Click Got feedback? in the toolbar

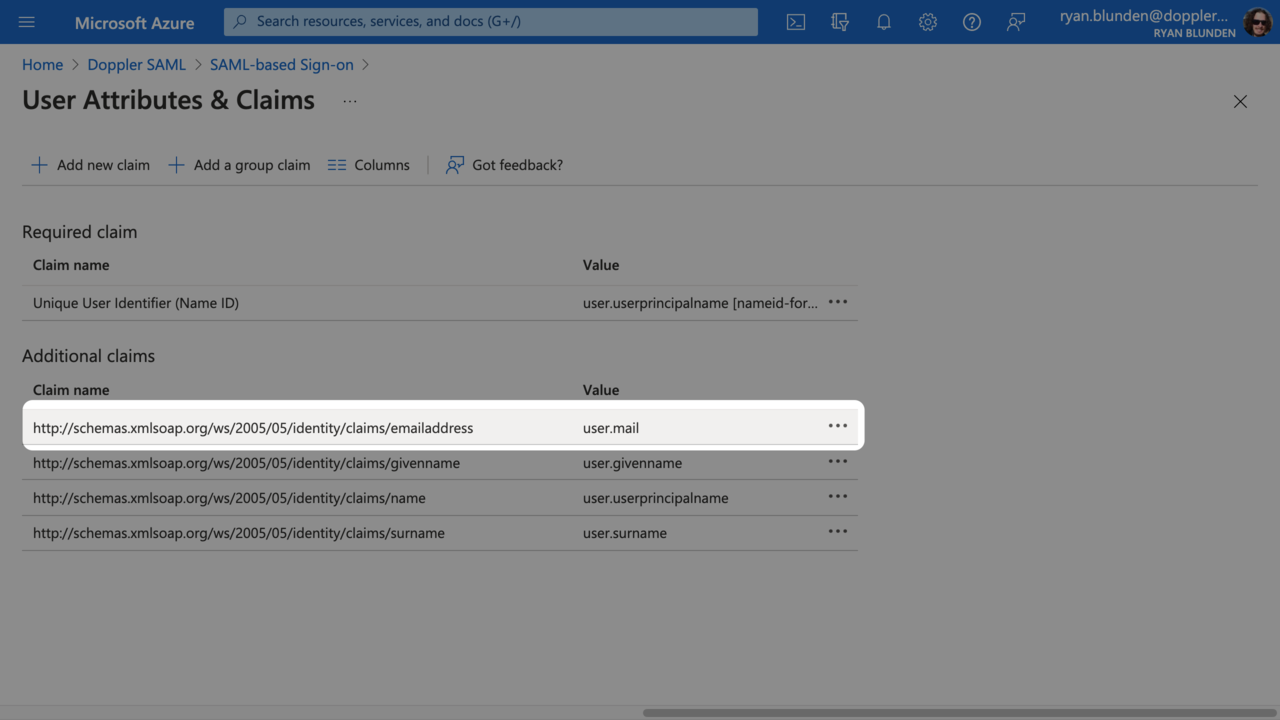pyautogui.click(x=504, y=165)
